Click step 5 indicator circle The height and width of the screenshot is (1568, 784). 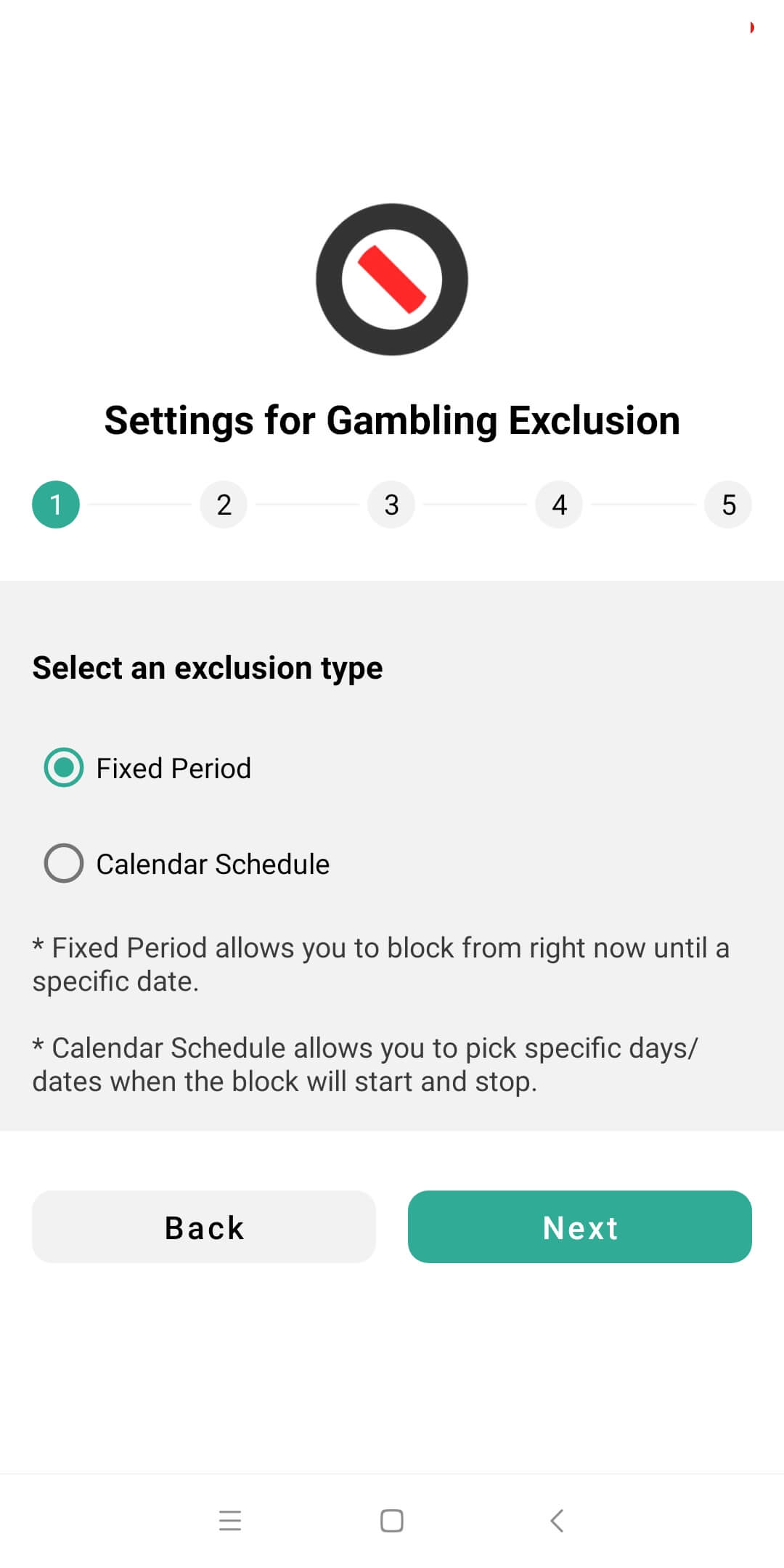[728, 505]
